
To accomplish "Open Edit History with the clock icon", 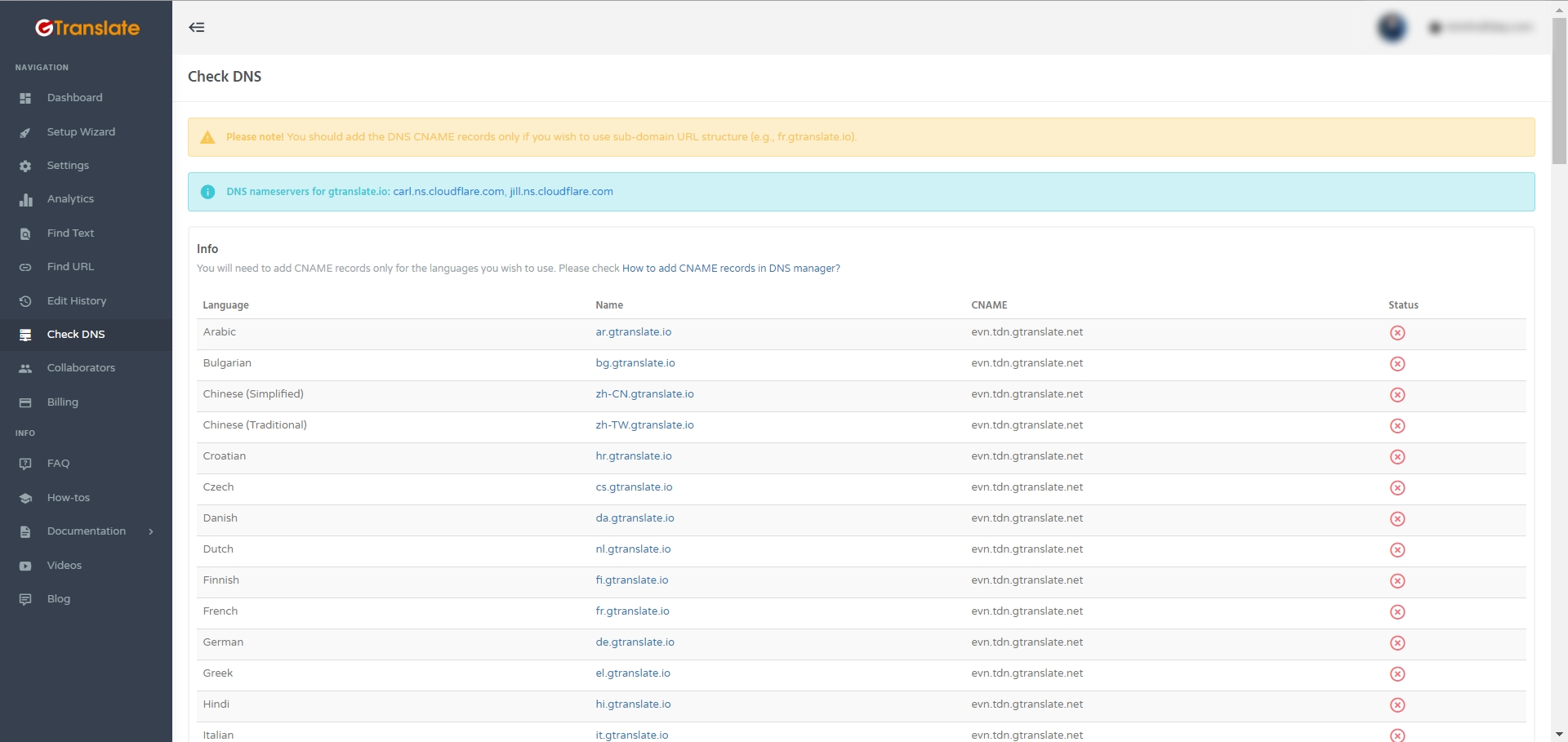I will pos(25,300).
